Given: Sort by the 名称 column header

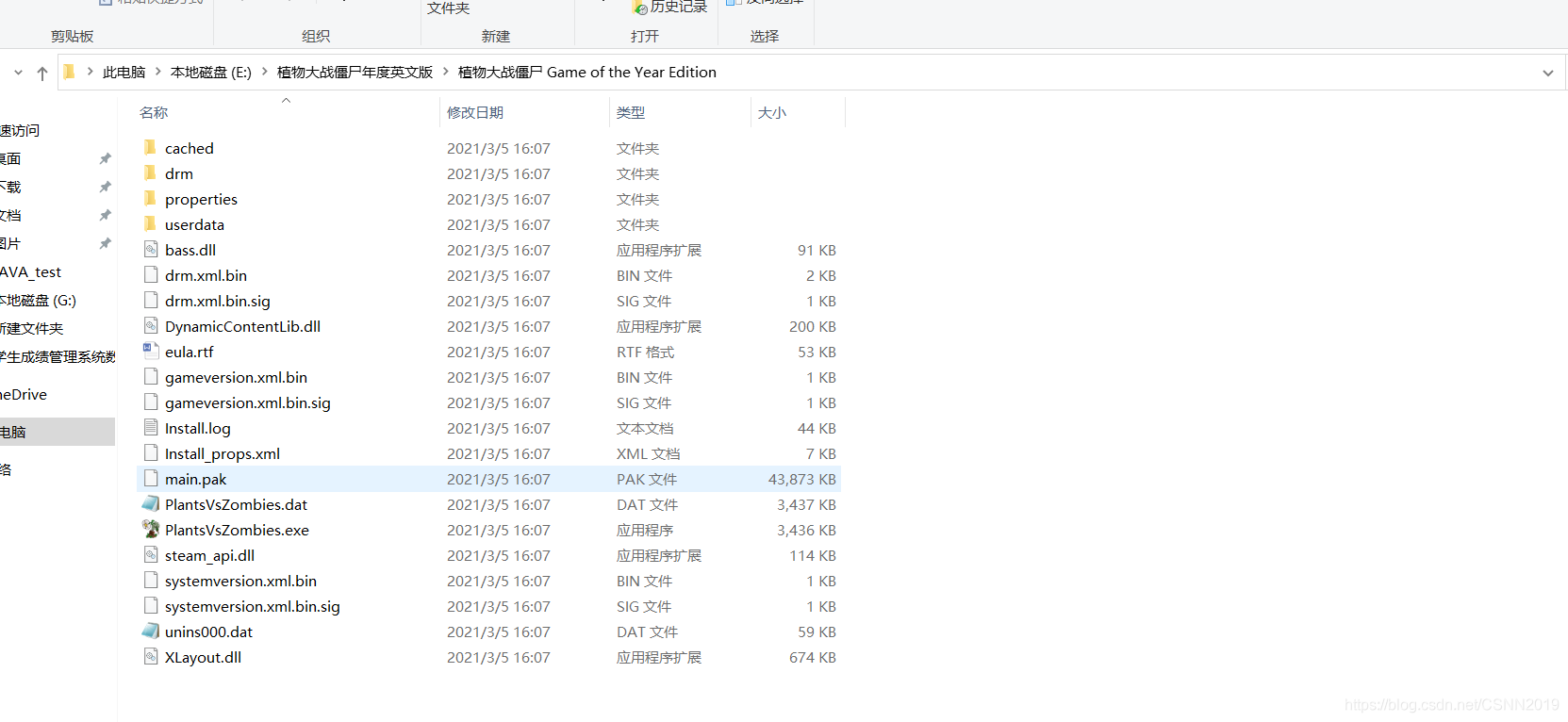Looking at the screenshot, I should [x=154, y=112].
